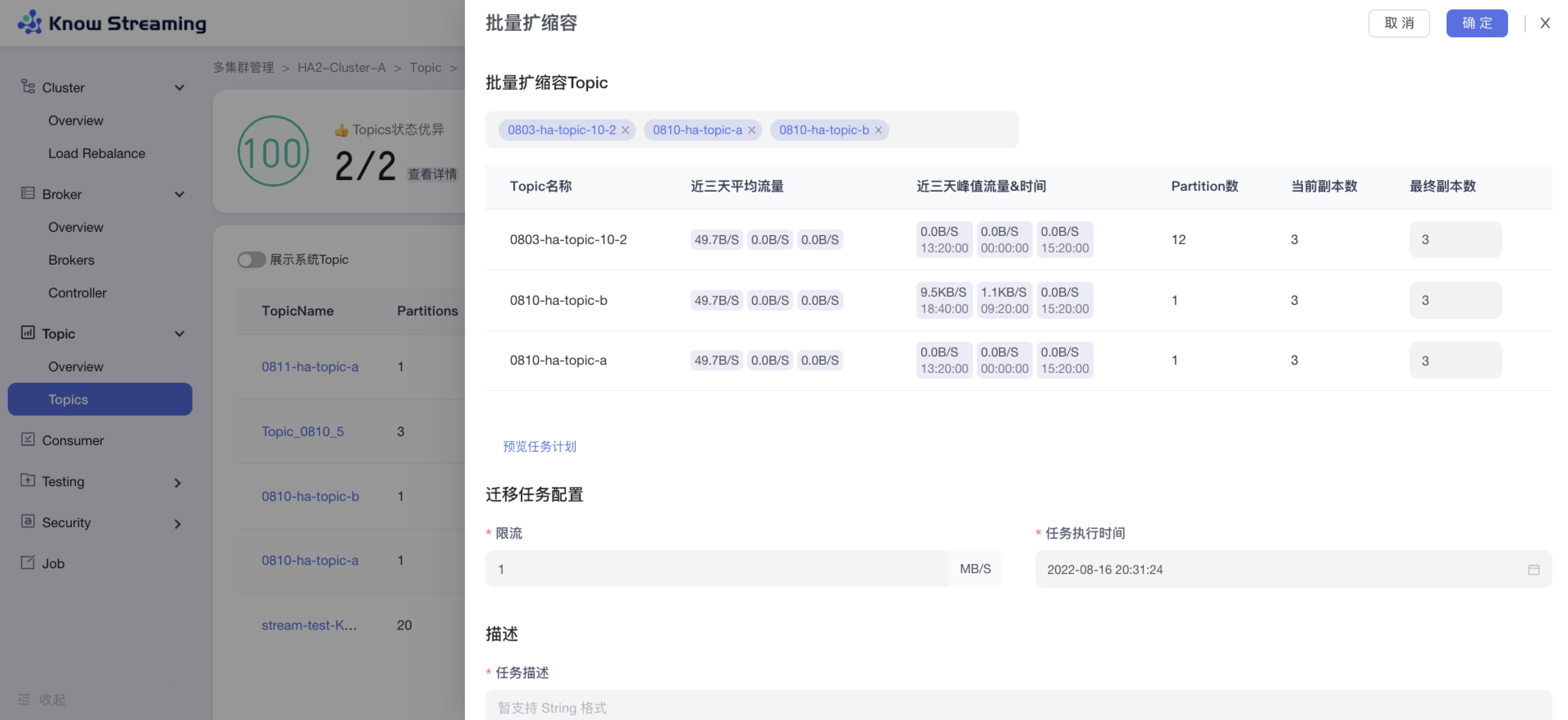Open Load Rebalance in the sidebar
The width and height of the screenshot is (1568, 720).
pyautogui.click(x=97, y=153)
